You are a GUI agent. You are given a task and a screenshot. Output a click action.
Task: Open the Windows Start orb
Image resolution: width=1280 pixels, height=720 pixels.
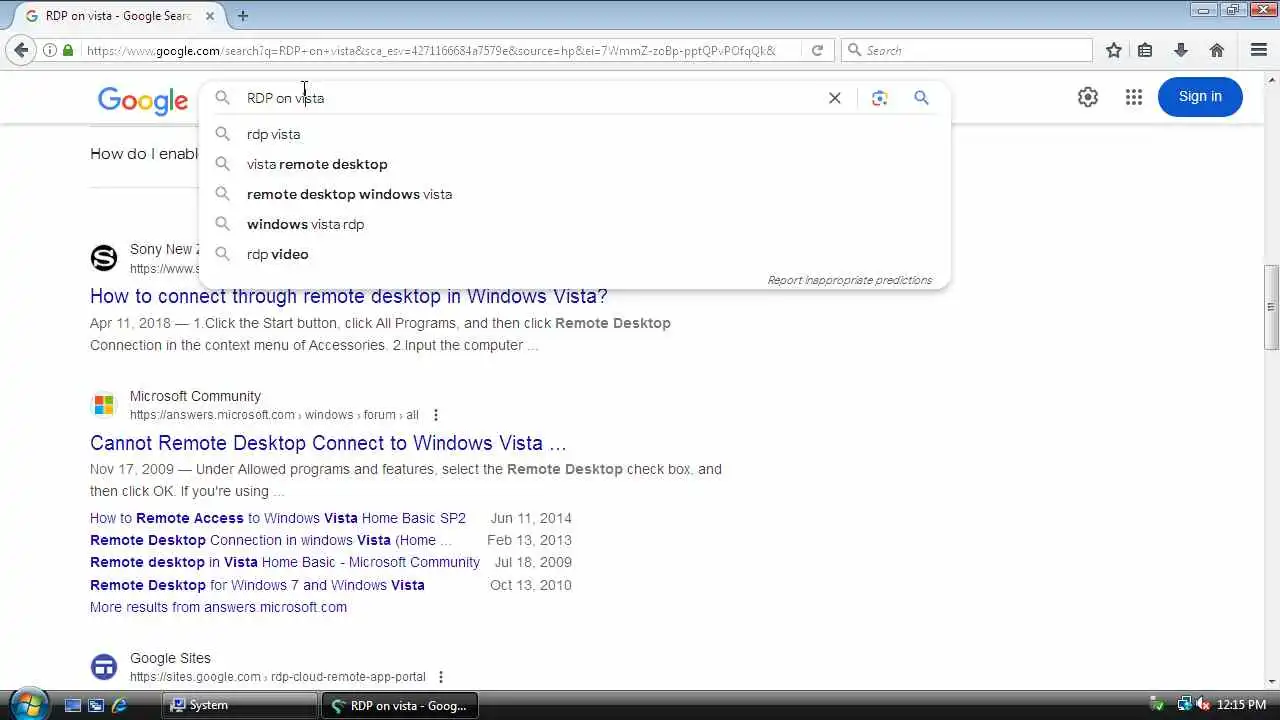(x=28, y=704)
